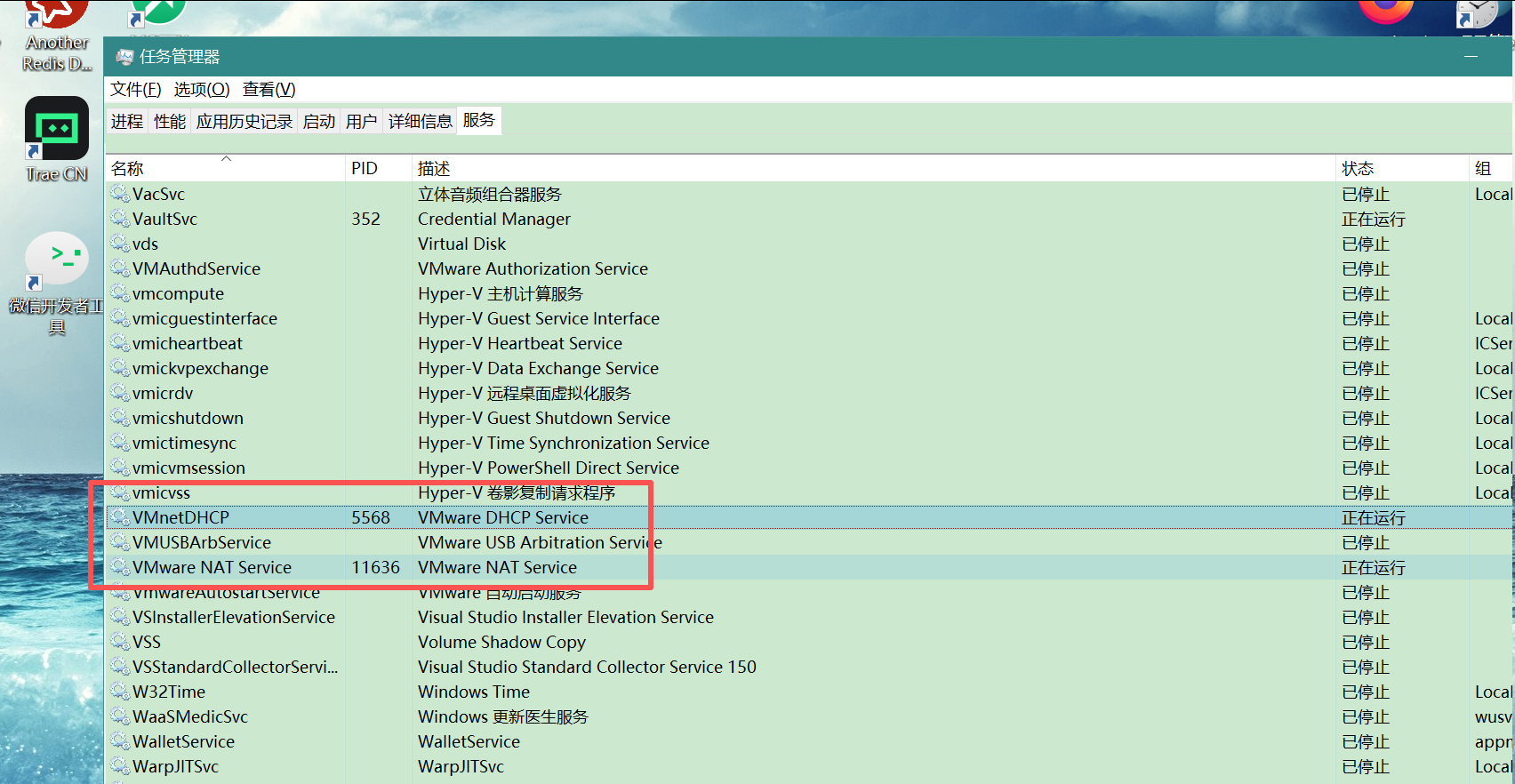Select the VSStandardCollectorServi... service name
Viewport: 1515px width, 784px height.
pos(235,667)
